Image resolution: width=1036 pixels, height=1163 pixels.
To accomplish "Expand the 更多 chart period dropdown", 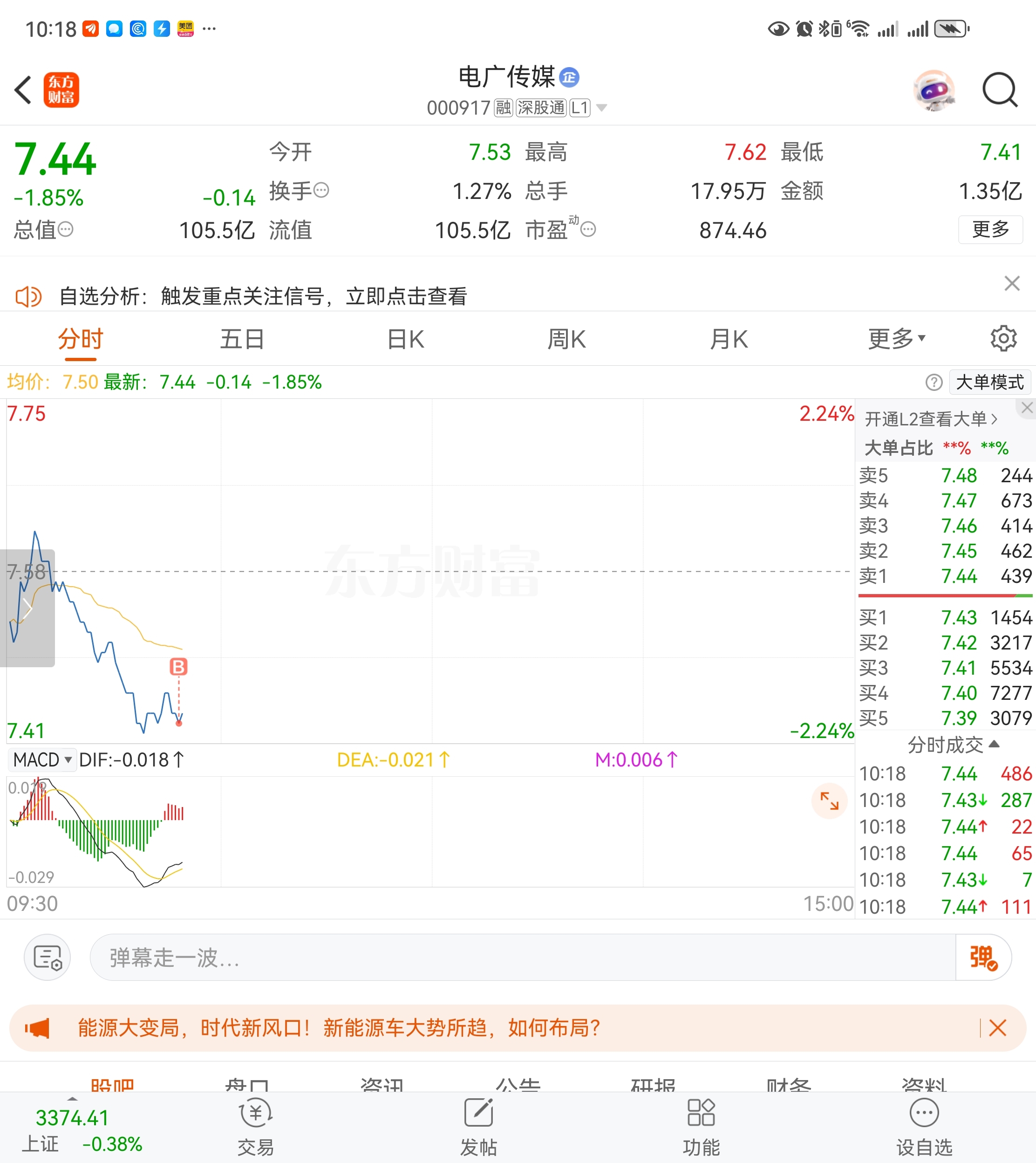I will pos(897,339).
